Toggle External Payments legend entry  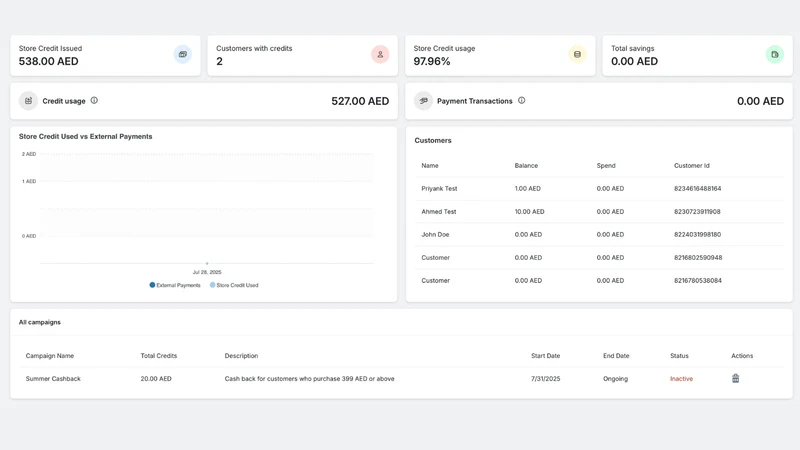175,285
